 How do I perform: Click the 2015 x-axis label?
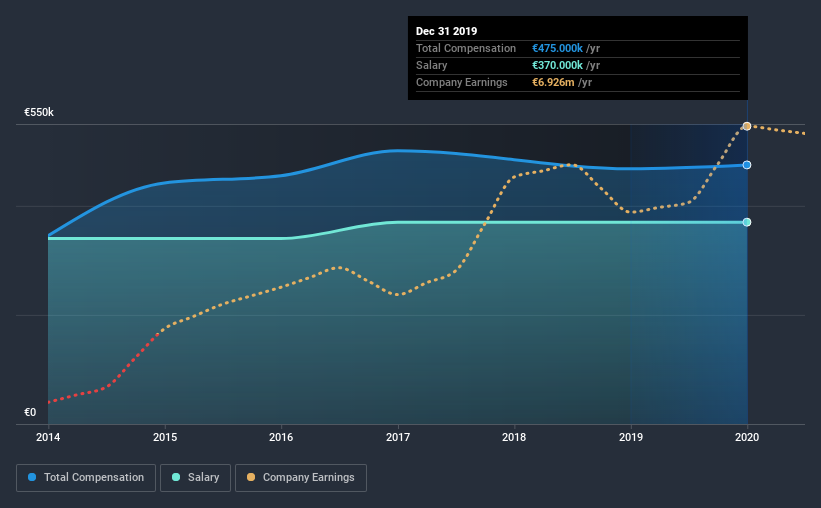point(165,437)
